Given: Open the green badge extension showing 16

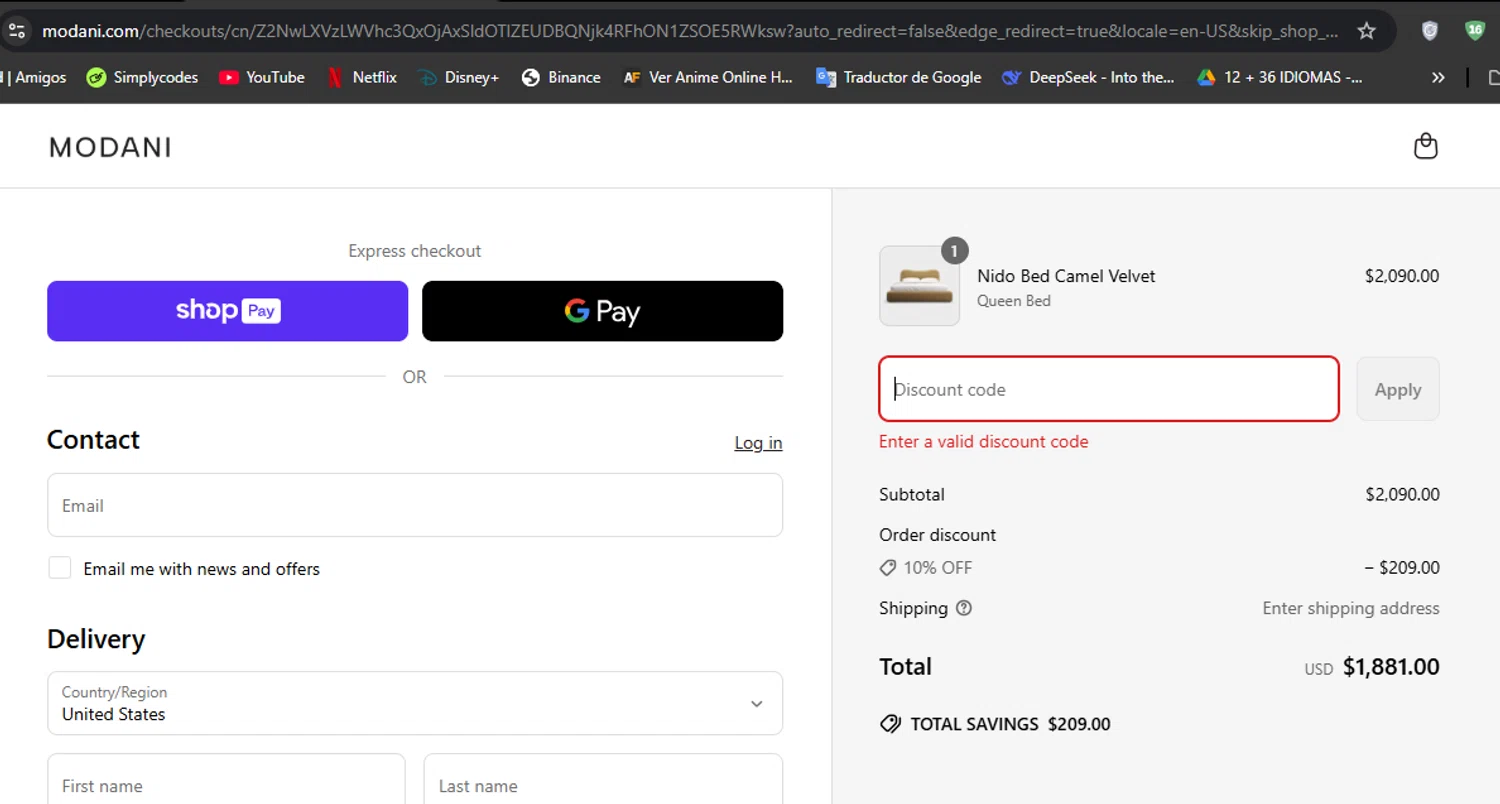Looking at the screenshot, I should (1475, 31).
